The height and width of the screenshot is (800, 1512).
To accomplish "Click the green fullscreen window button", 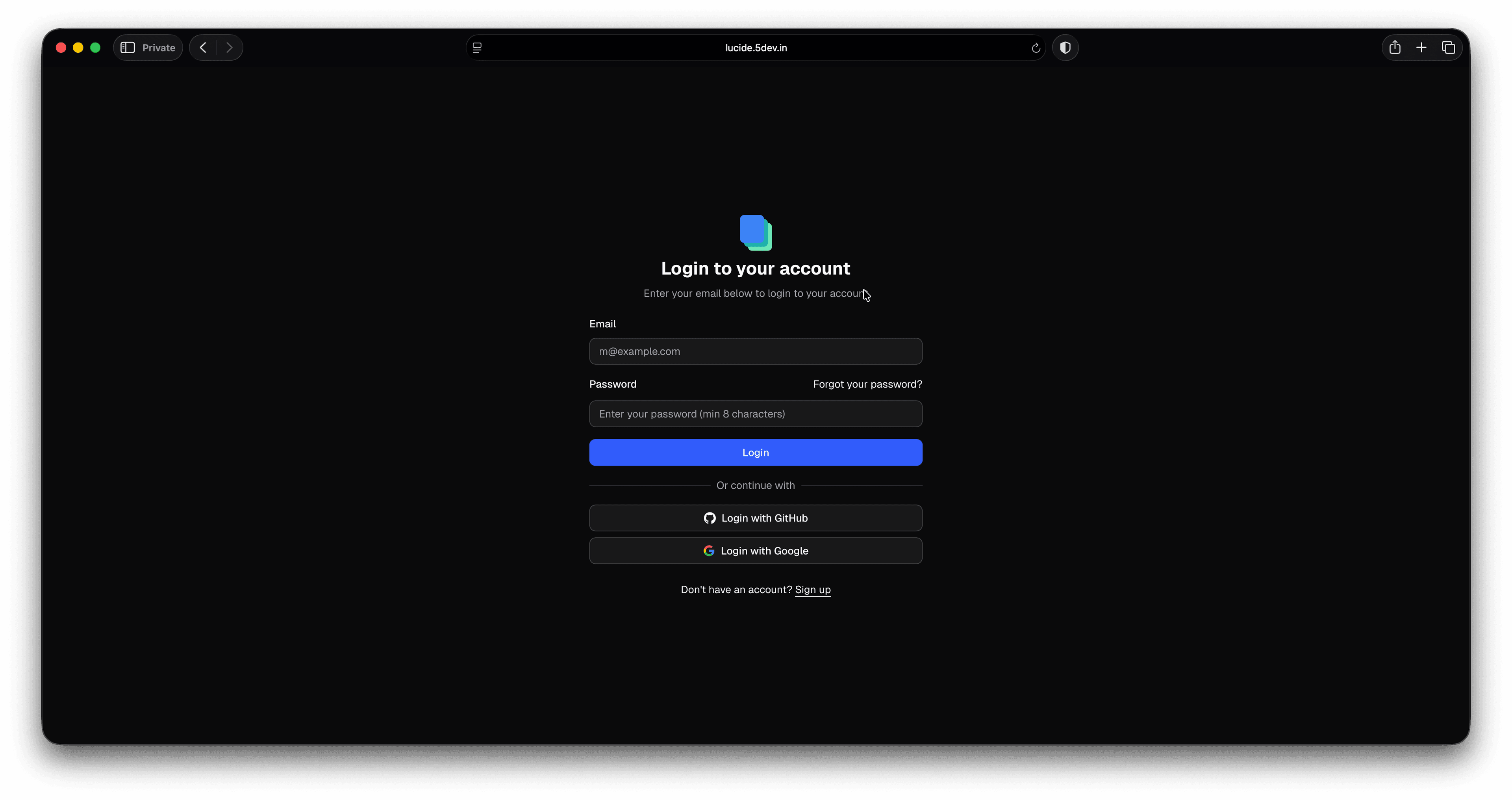I will (95, 48).
